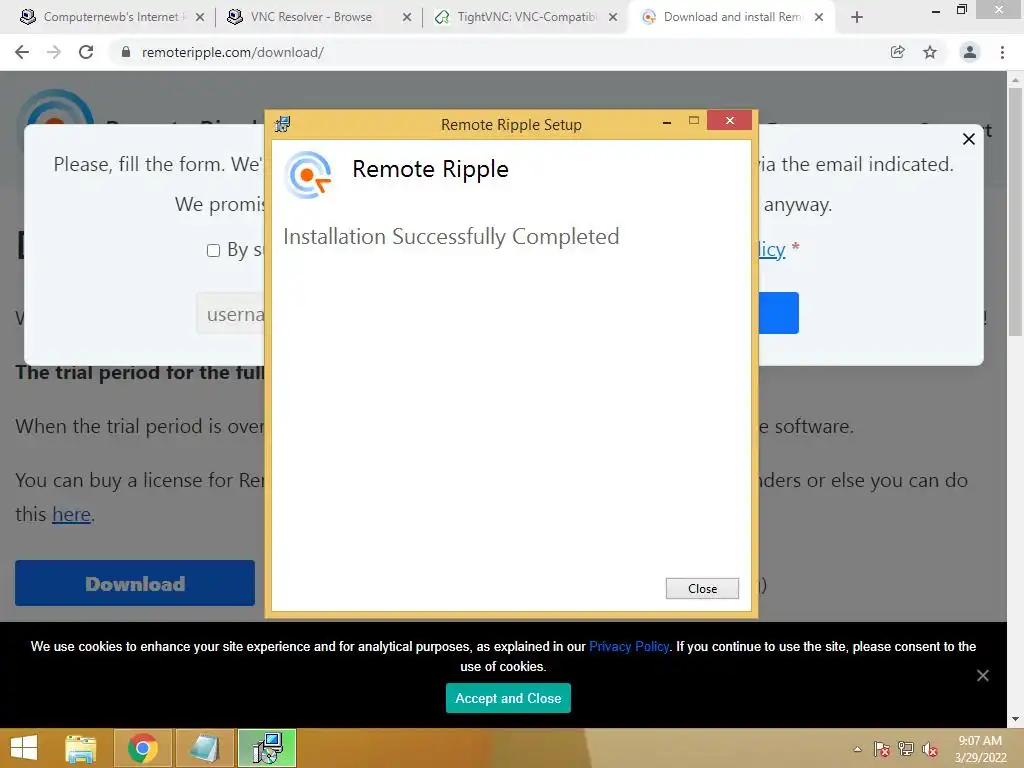This screenshot has height=768, width=1024.
Task: Click the page scrollbar up arrow
Action: tap(1015, 80)
